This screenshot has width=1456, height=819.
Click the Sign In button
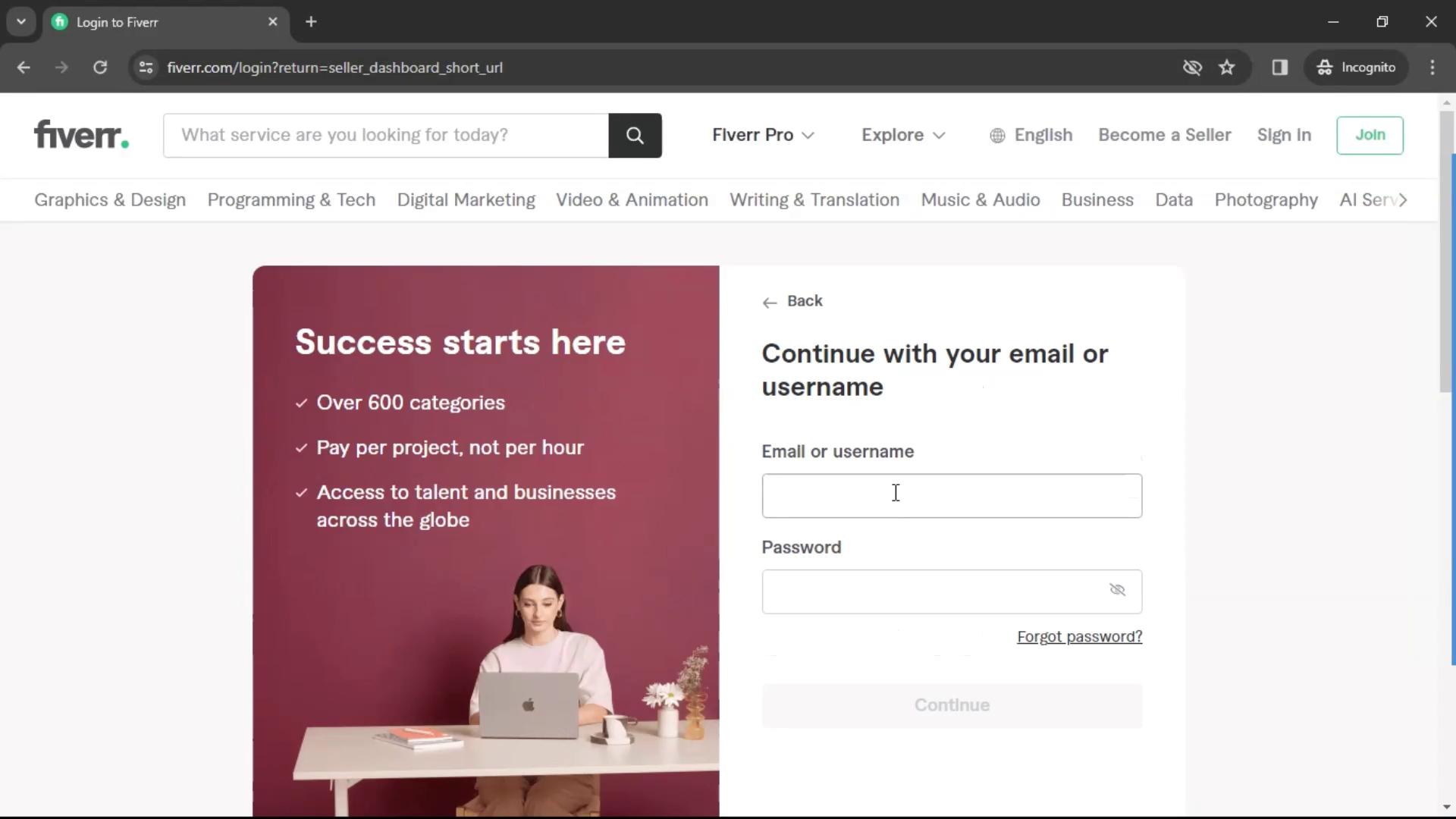(x=1285, y=134)
